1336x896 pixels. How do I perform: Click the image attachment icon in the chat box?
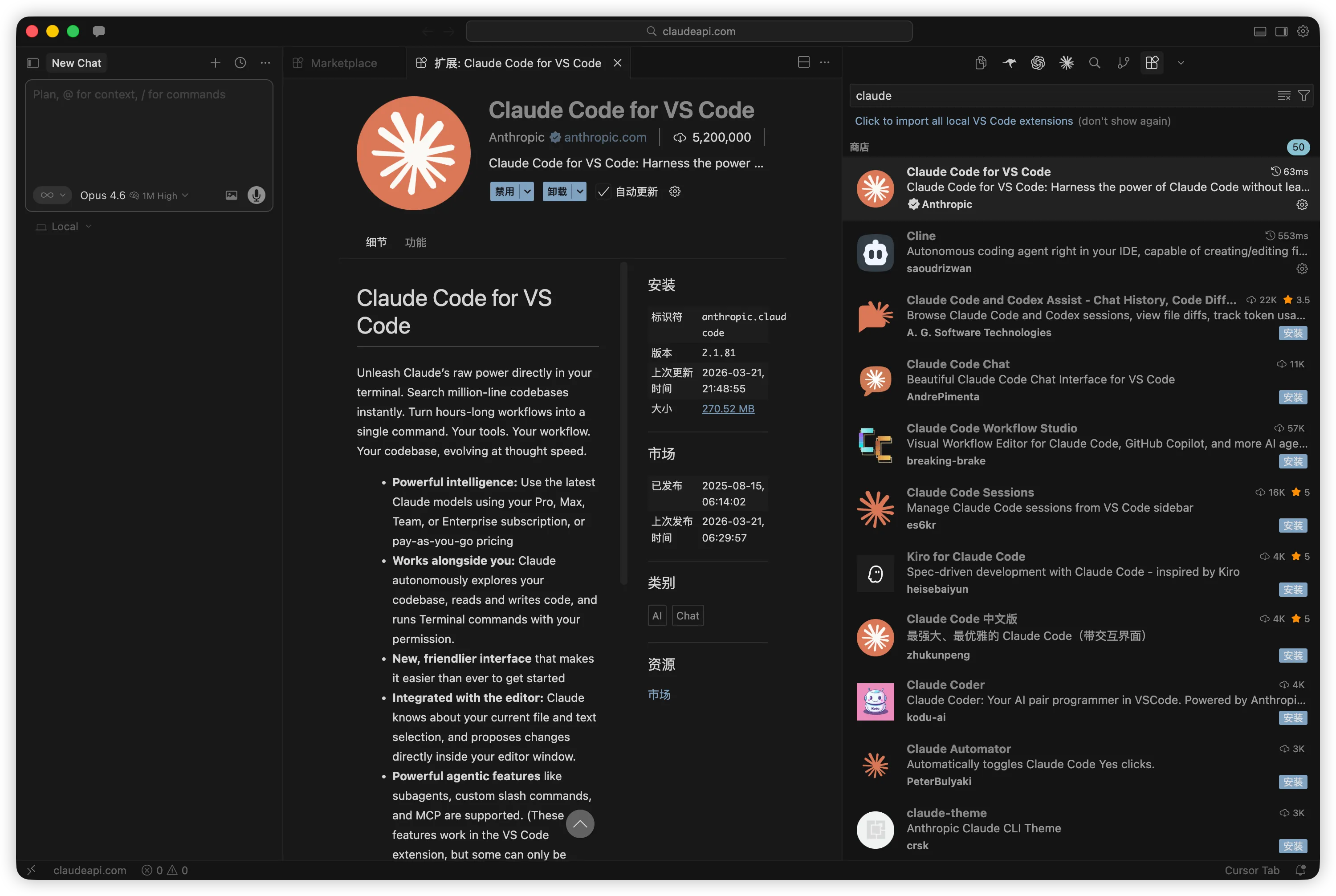tap(231, 195)
